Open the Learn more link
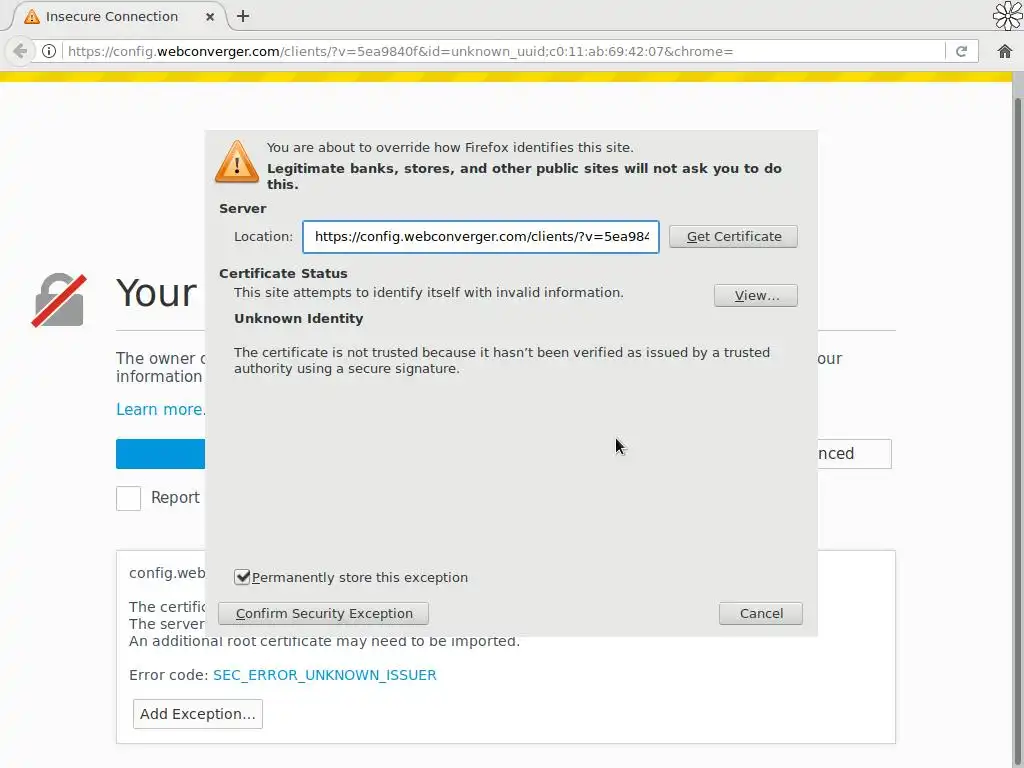Image resolution: width=1024 pixels, height=768 pixels. [160, 409]
